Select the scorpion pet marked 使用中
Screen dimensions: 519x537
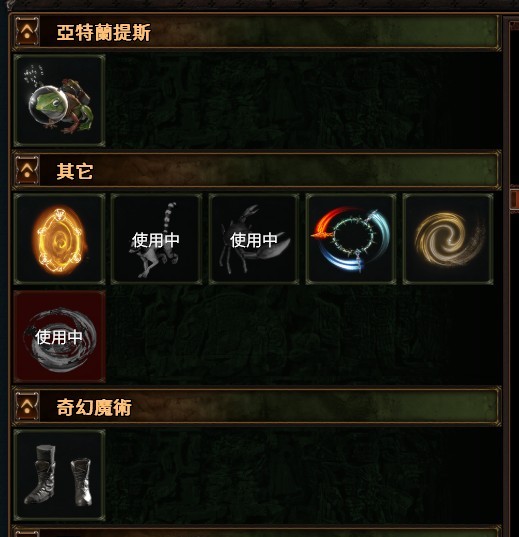coord(254,239)
